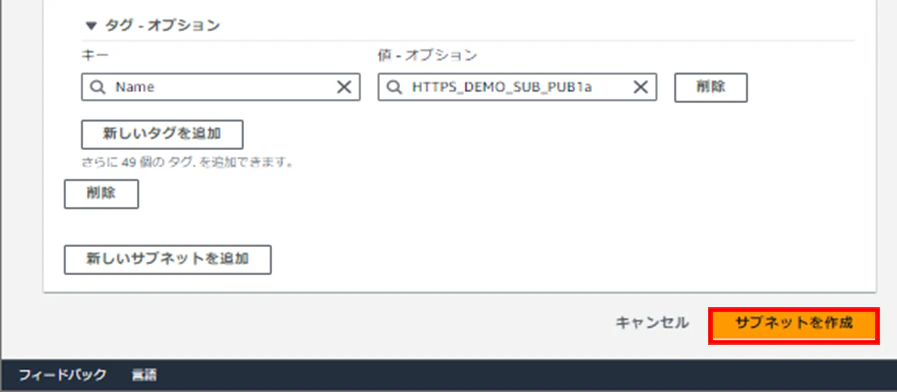Click the HTTPS_DEMO_SUB_PUB1a value field
The height and width of the screenshot is (392, 897).
tap(517, 87)
